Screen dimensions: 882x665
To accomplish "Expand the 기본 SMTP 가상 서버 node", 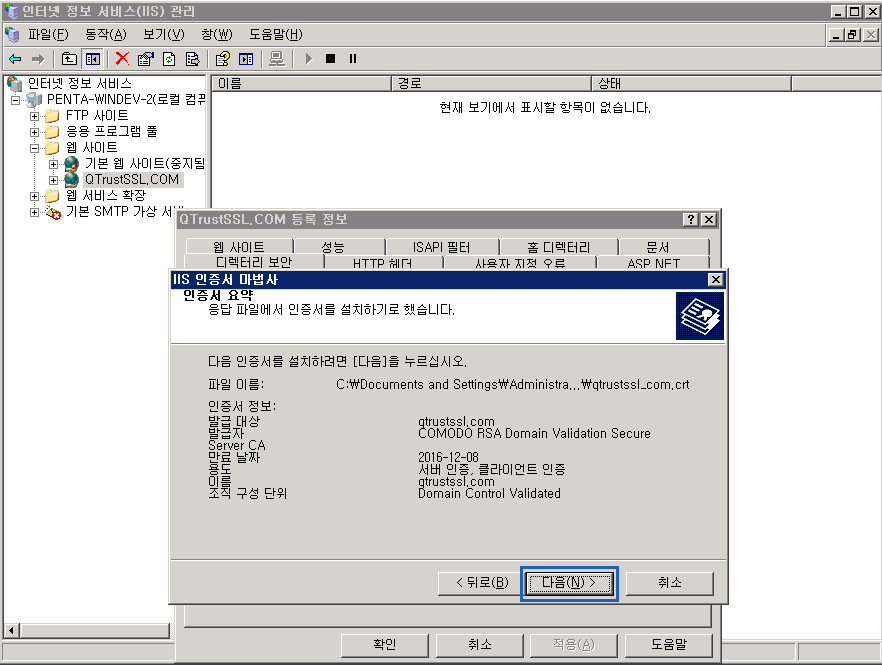I will [34, 212].
